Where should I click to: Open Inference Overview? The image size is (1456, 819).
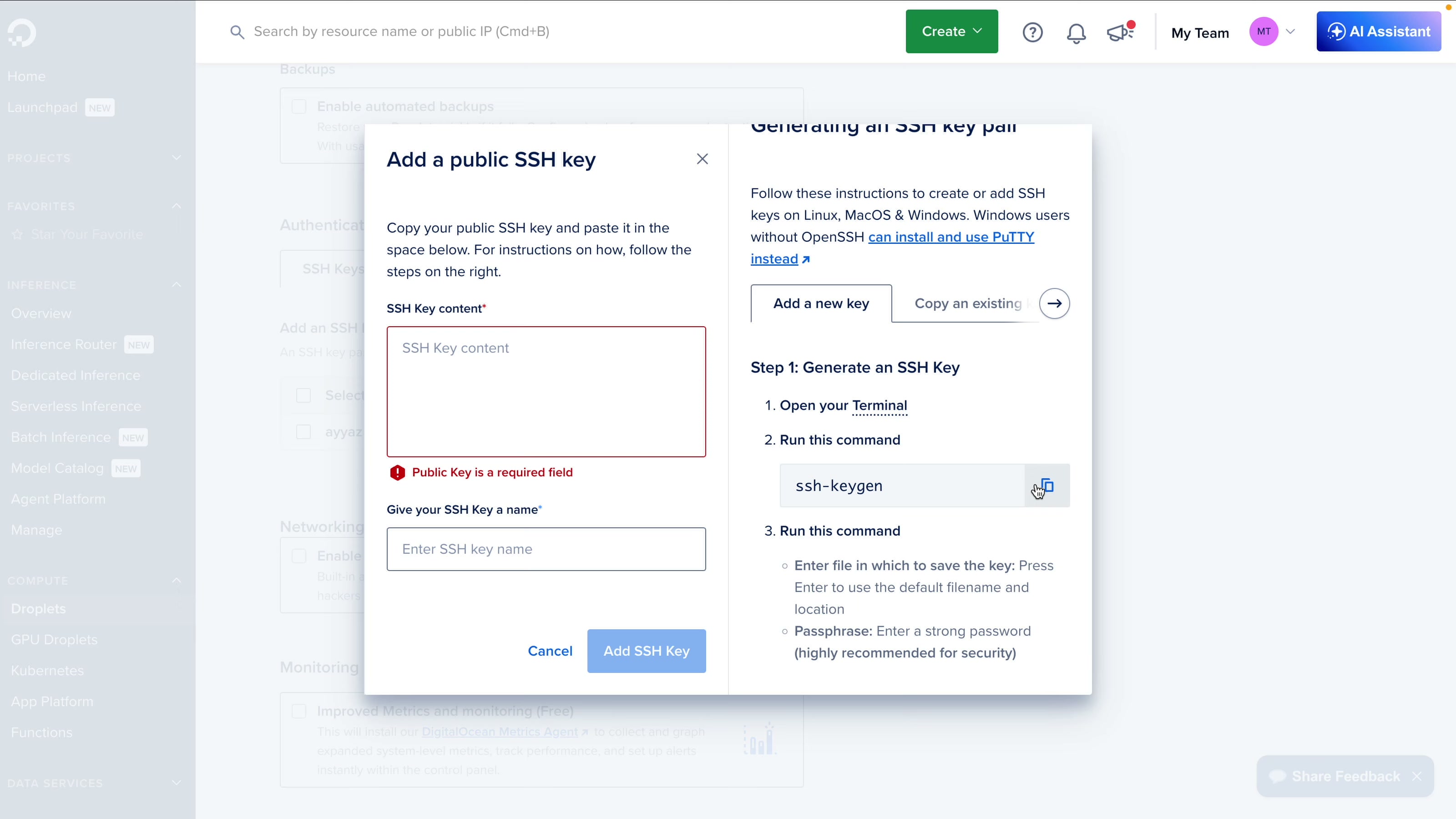(x=41, y=313)
